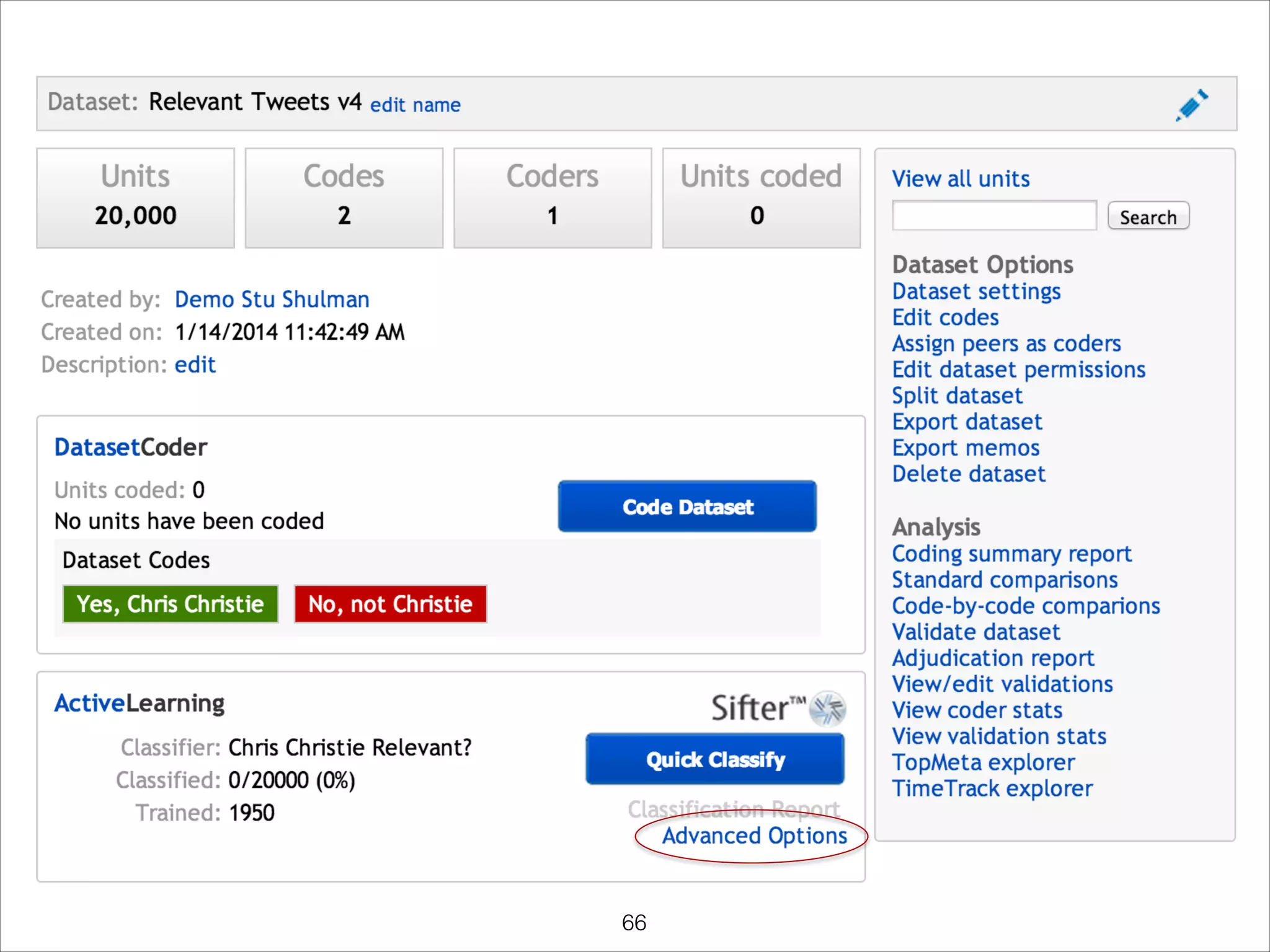Choose Assign peers as coders
The width and height of the screenshot is (1270, 952).
(x=1006, y=343)
